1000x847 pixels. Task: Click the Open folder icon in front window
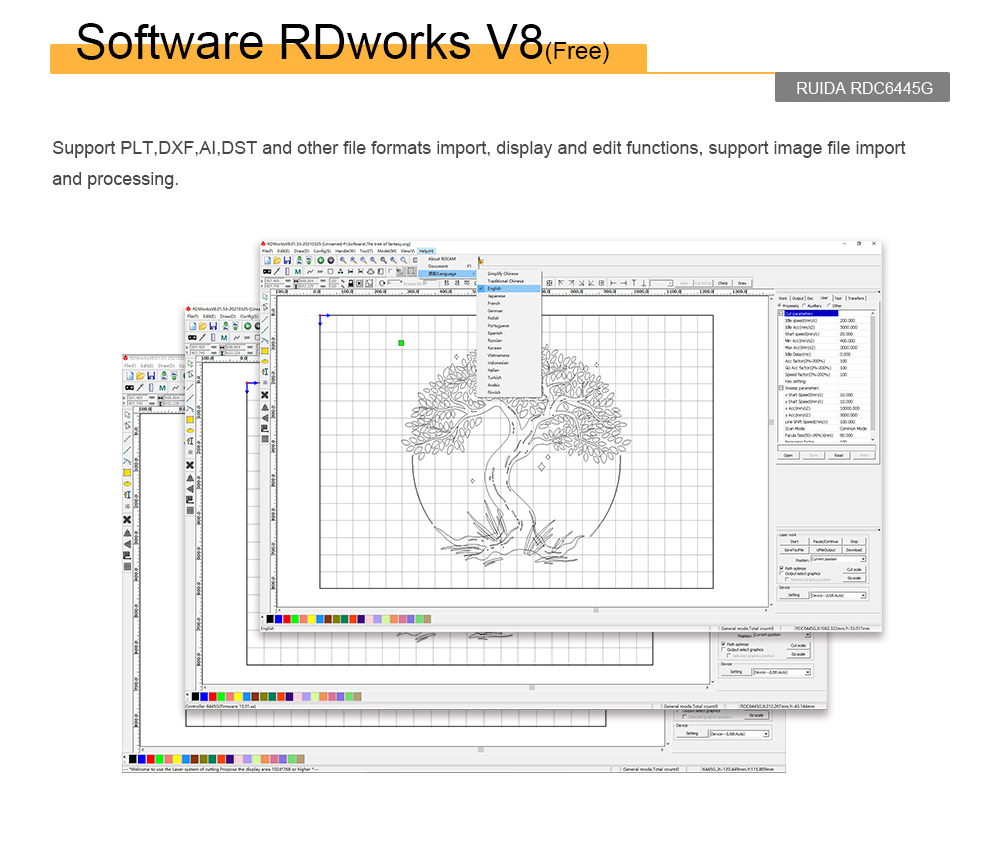pyautogui.click(x=277, y=260)
